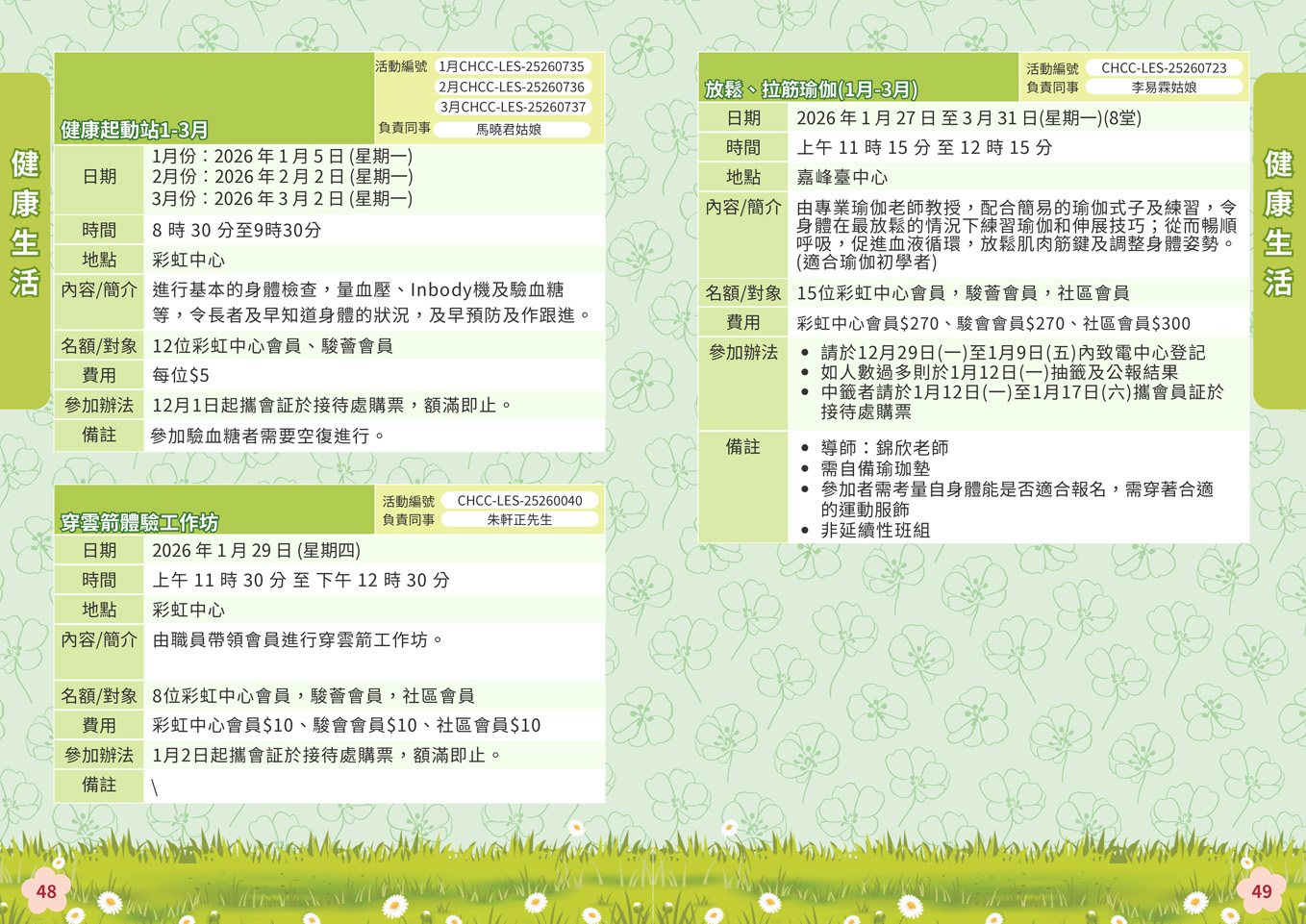This screenshot has width=1306, height=924.
Task: Click the 馬曉君姑娘 staff name field
Action: 510,129
